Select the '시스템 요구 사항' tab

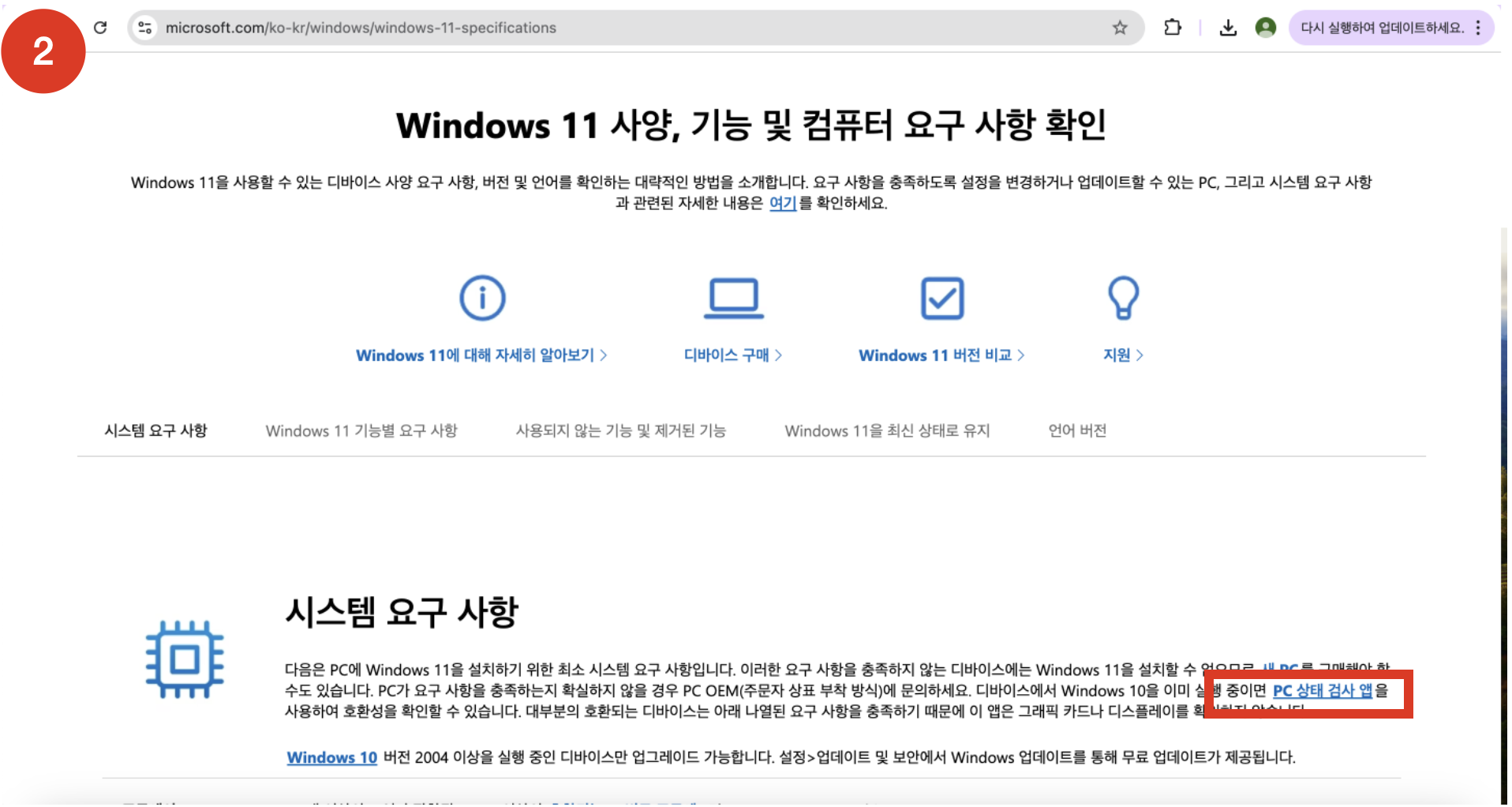point(155,430)
